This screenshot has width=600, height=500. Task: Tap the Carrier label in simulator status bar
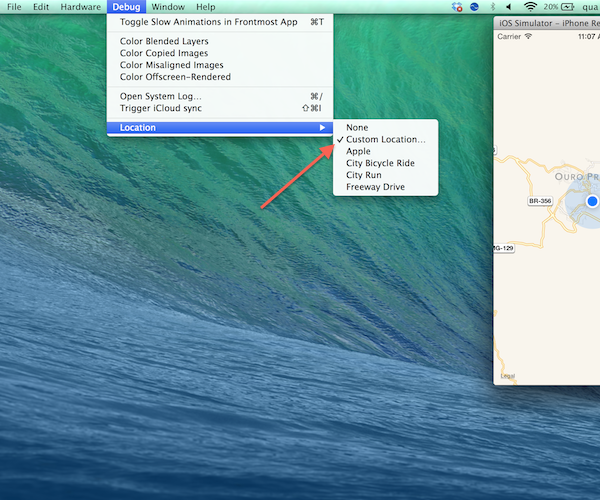coord(509,36)
